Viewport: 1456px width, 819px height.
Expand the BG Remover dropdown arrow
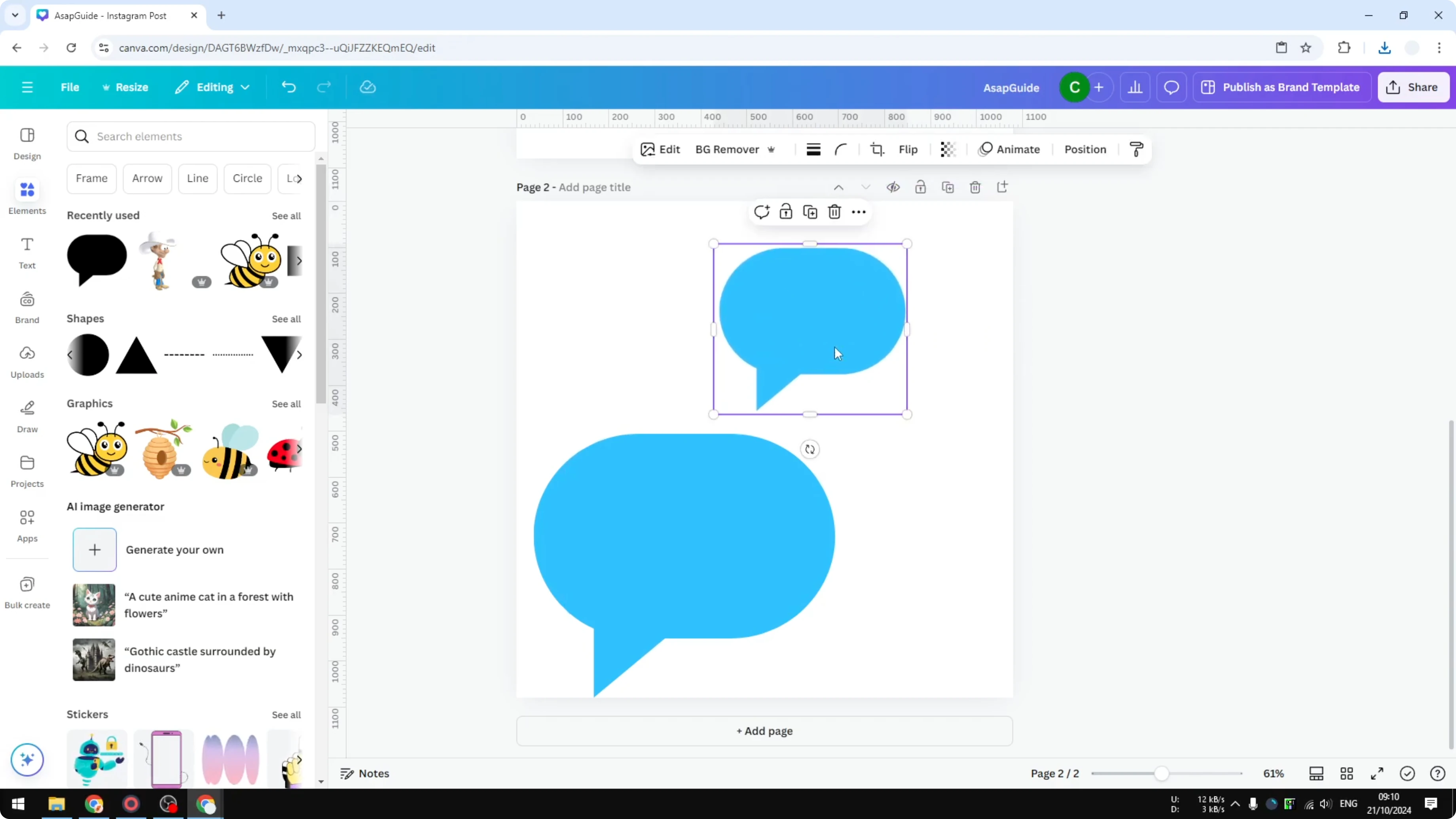coord(772,149)
